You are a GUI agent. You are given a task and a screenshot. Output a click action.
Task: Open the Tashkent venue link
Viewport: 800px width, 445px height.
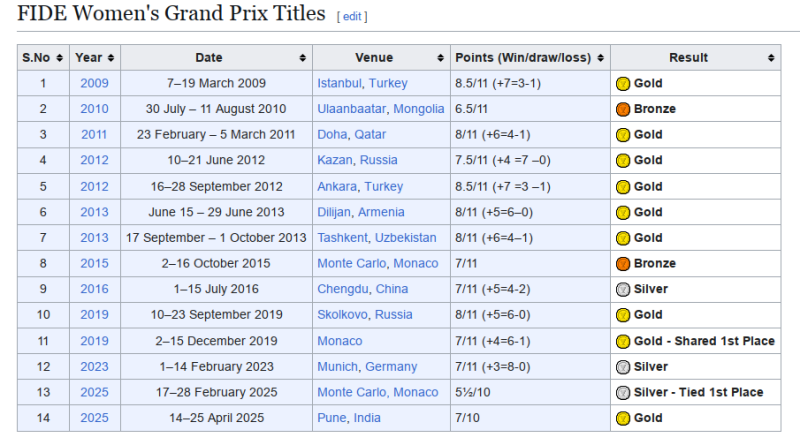(342, 238)
